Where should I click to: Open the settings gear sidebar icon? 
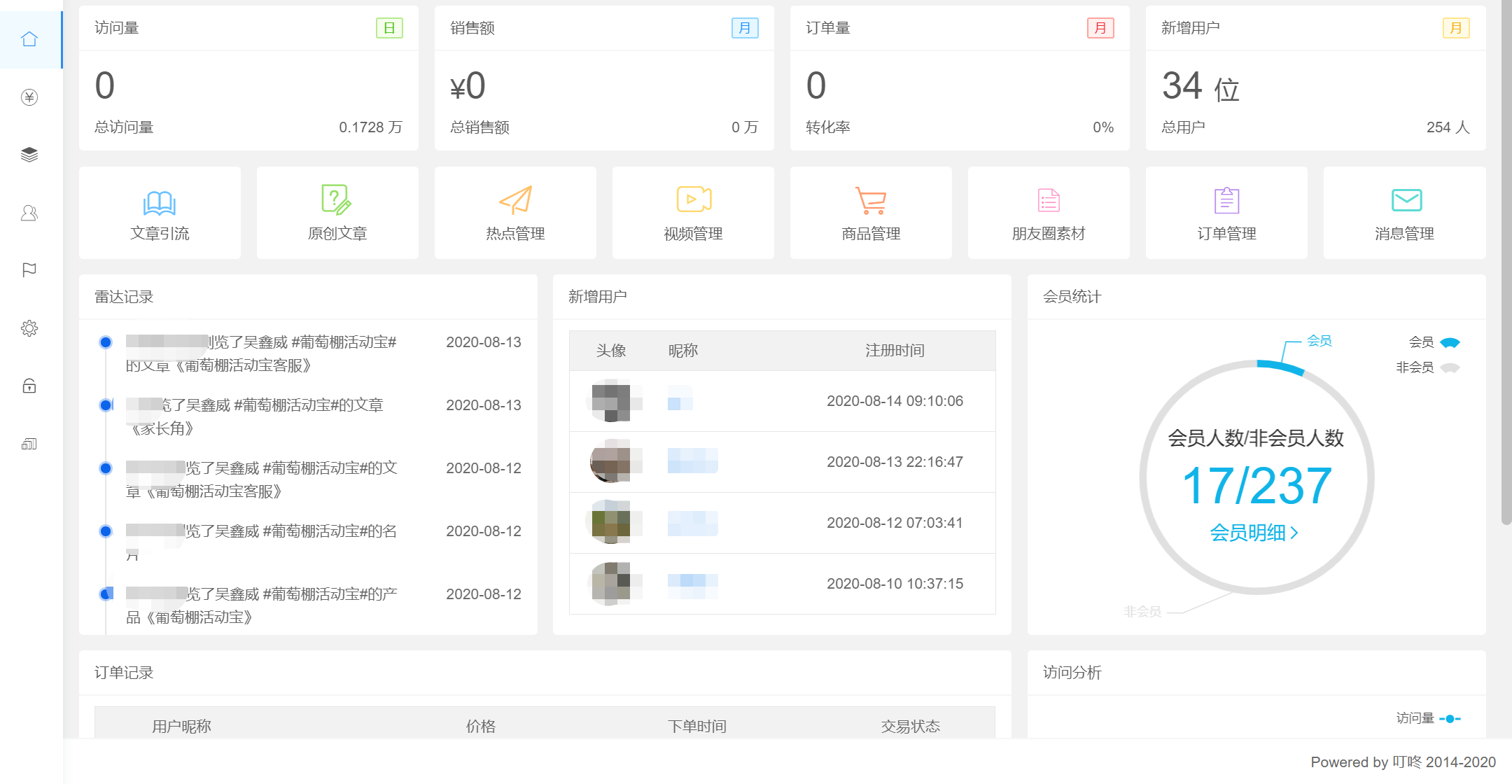pos(29,328)
